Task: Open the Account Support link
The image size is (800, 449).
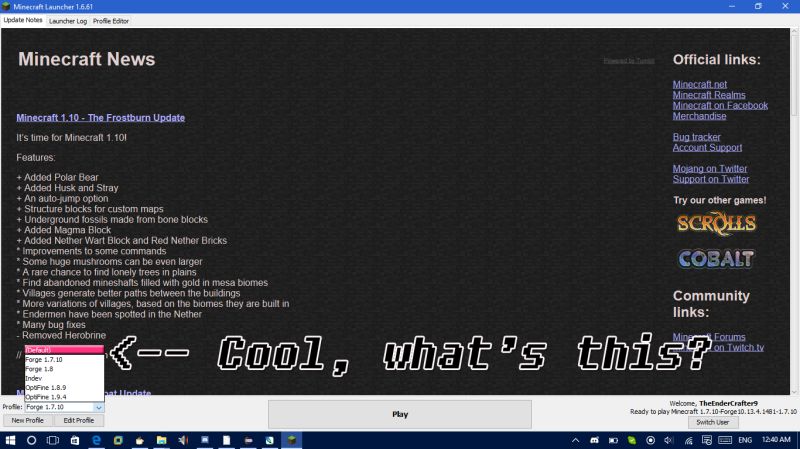Action: 707,147
